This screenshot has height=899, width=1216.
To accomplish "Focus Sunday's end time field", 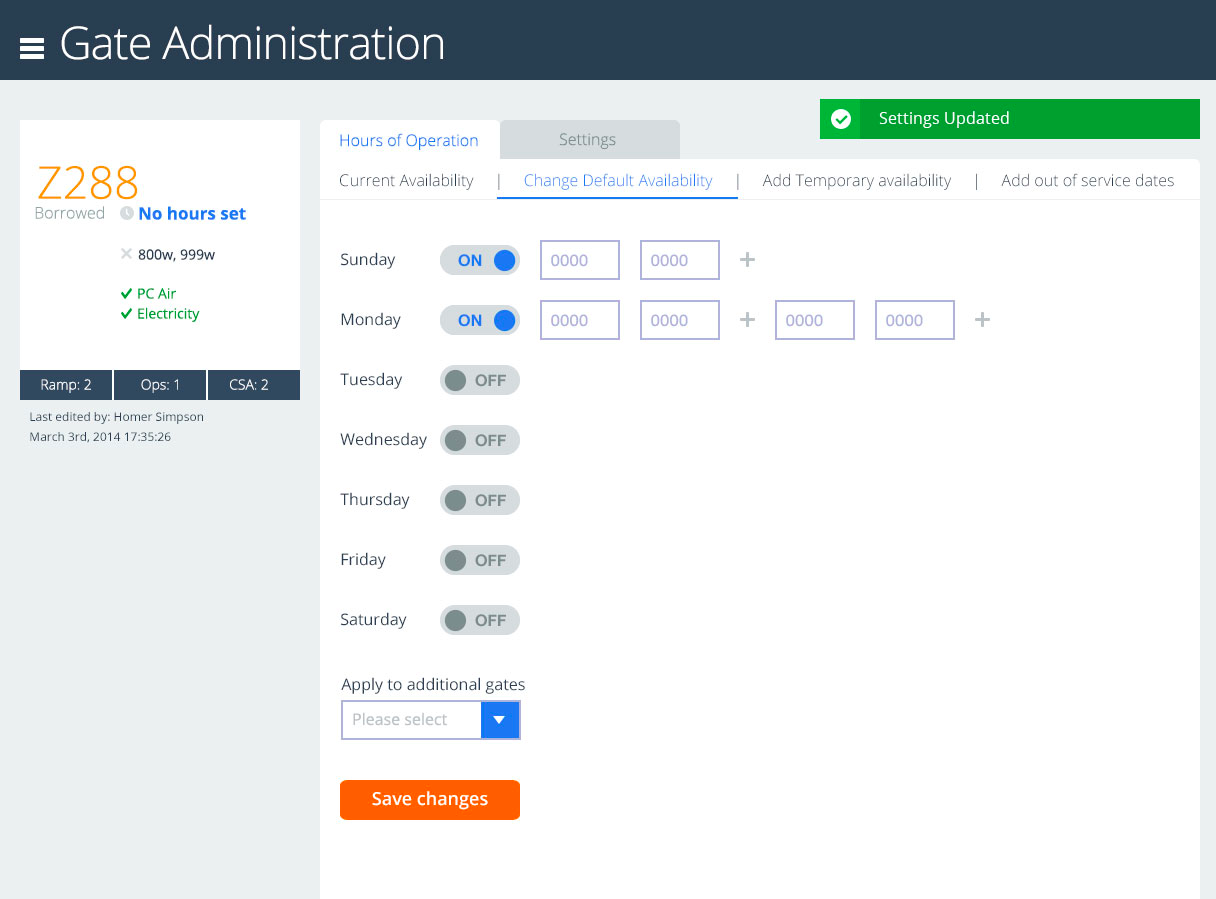I will point(680,260).
